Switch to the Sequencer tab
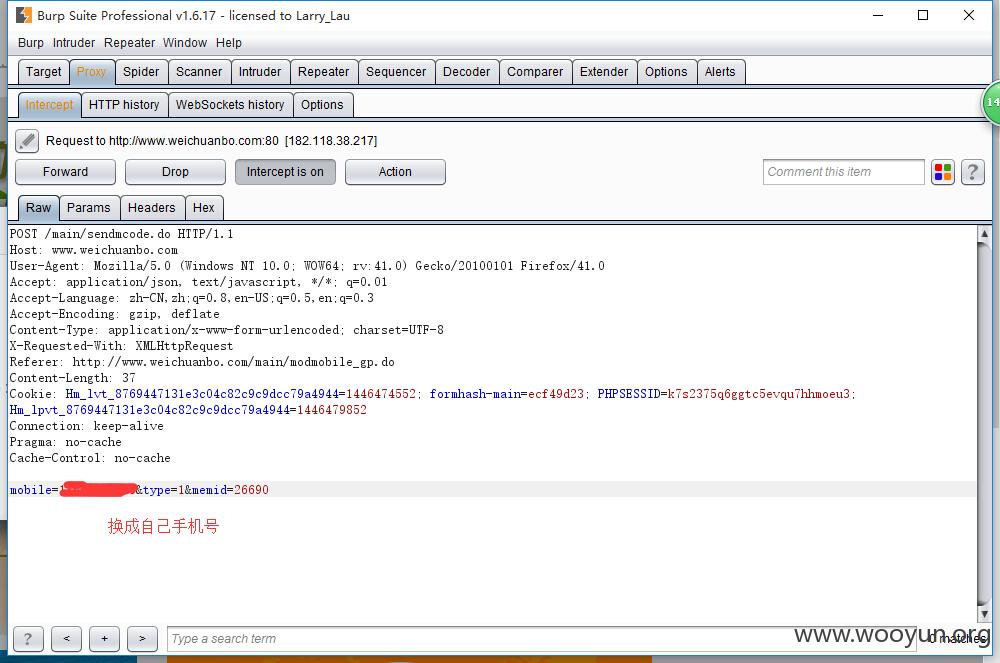 (x=396, y=72)
